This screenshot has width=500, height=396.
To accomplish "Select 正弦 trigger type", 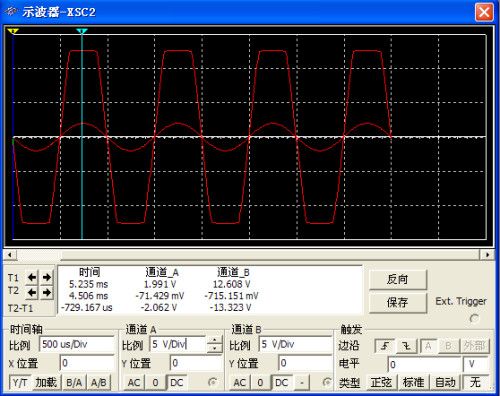I will click(x=382, y=382).
